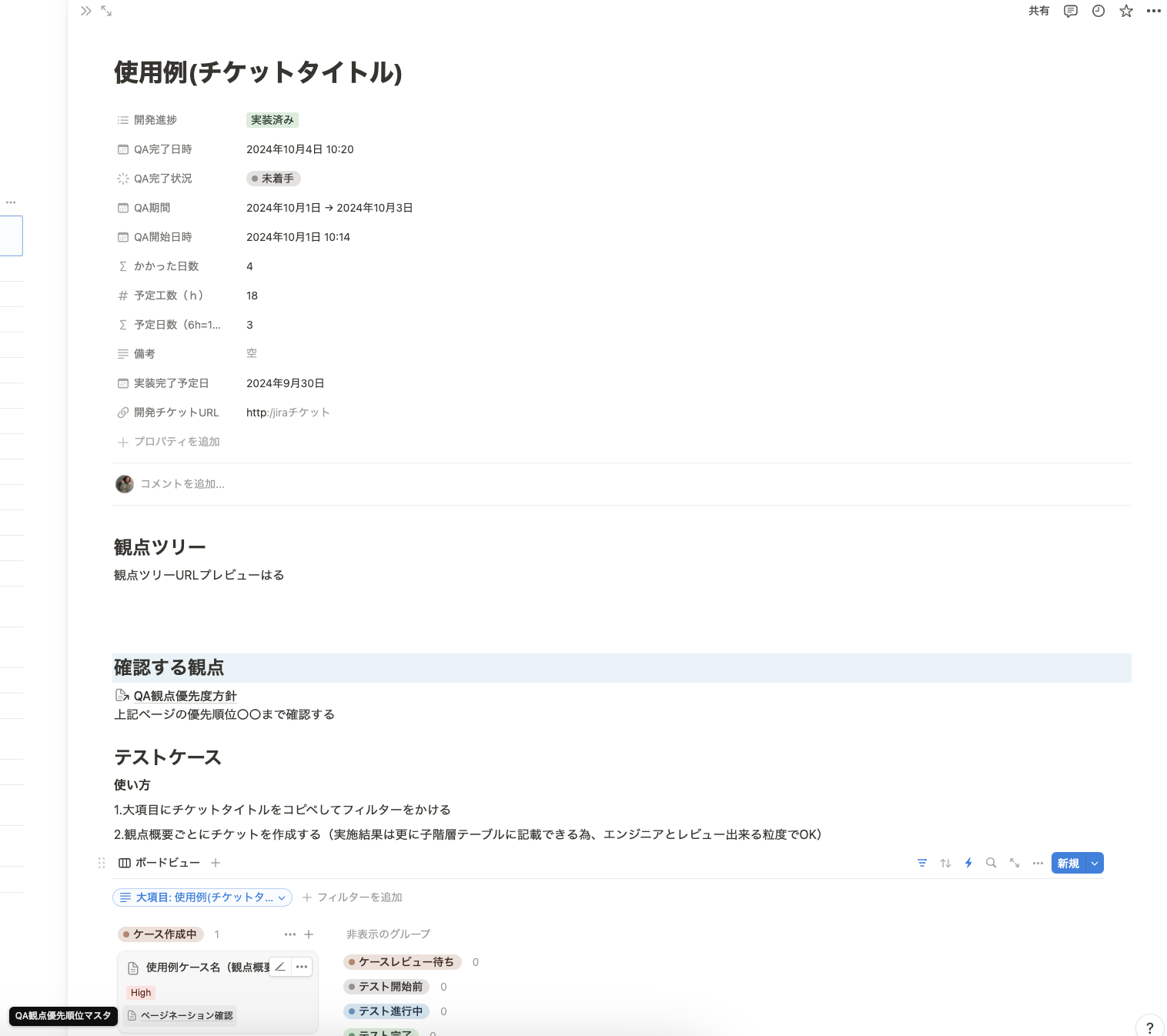View page history with the clock icon
Image resolution: width=1167 pixels, height=1036 pixels.
tap(1098, 11)
